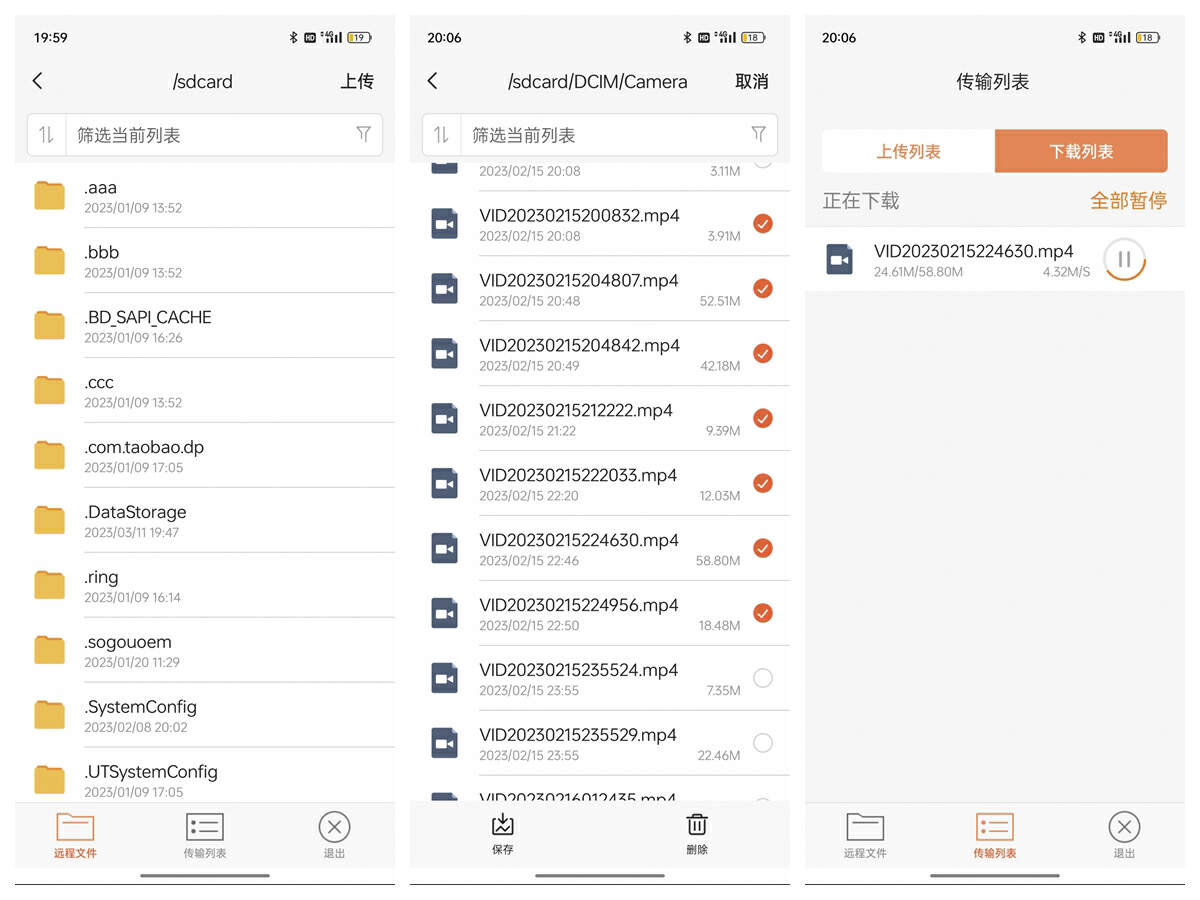This screenshot has width=1200, height=900.
Task: Click the 52.51M file size
Action: pos(720,301)
